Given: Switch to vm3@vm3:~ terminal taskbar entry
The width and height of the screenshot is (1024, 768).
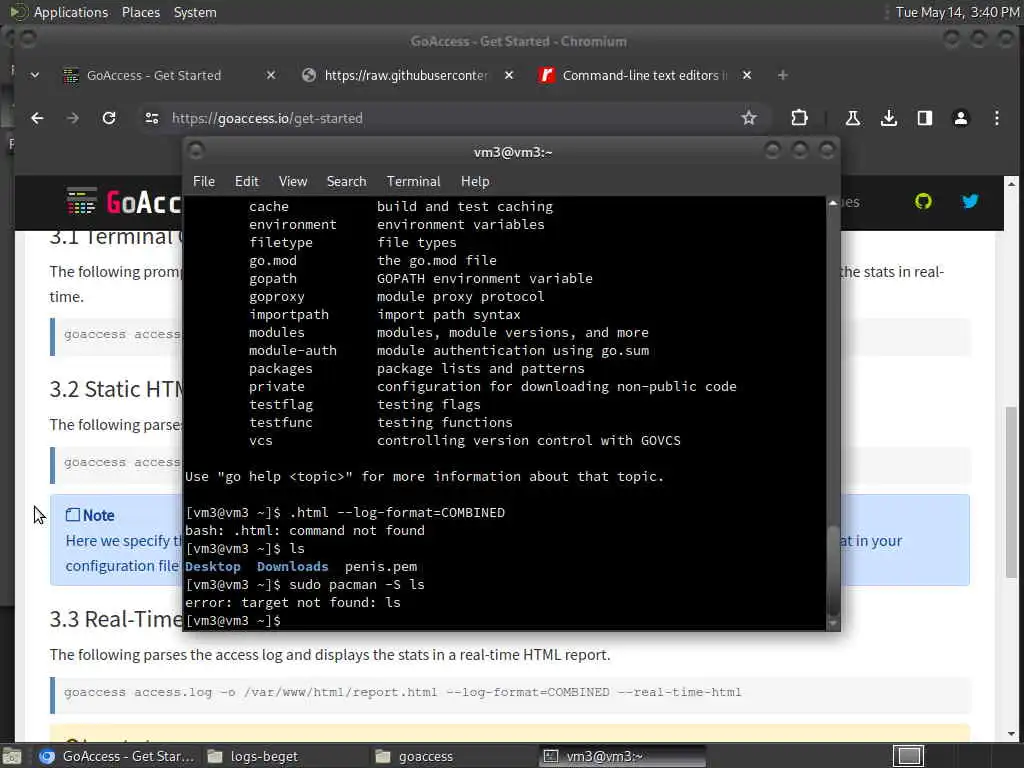Looking at the screenshot, I should click(x=623, y=756).
